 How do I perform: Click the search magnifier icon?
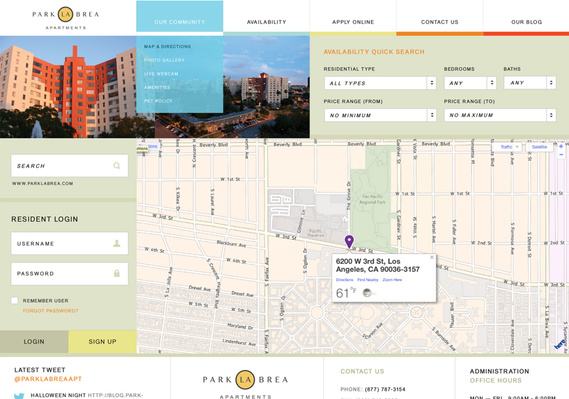pos(116,166)
